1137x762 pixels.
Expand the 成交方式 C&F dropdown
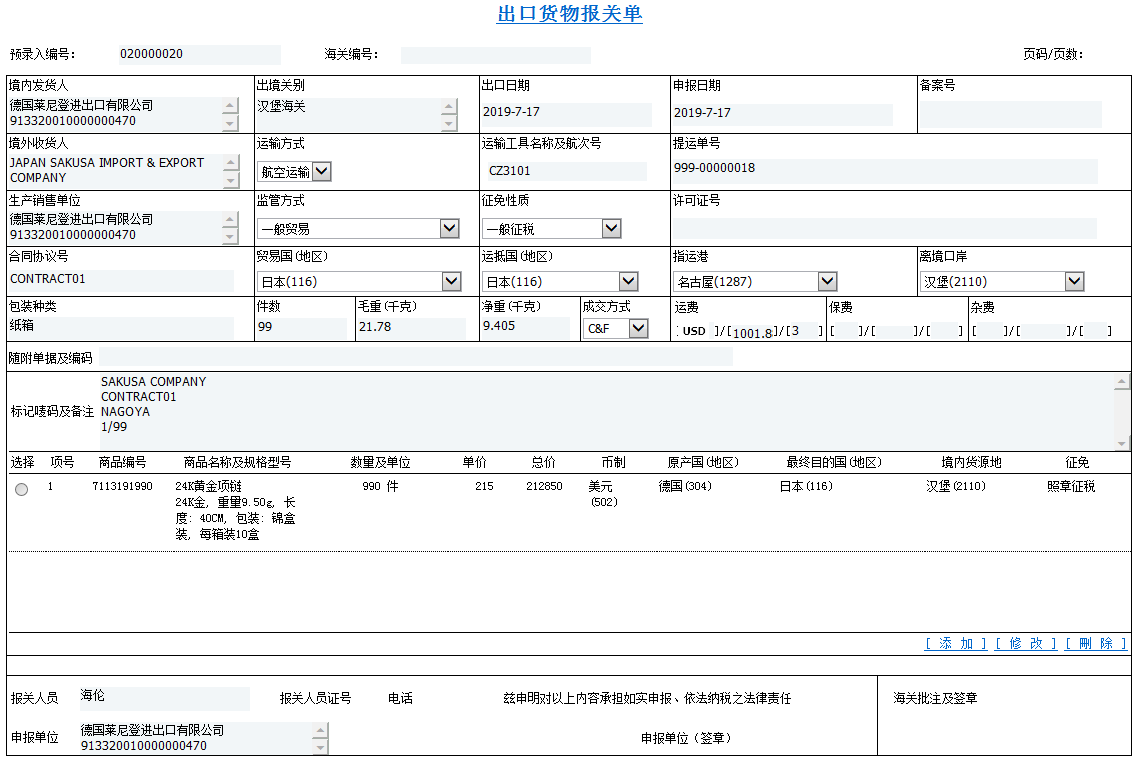pos(638,329)
